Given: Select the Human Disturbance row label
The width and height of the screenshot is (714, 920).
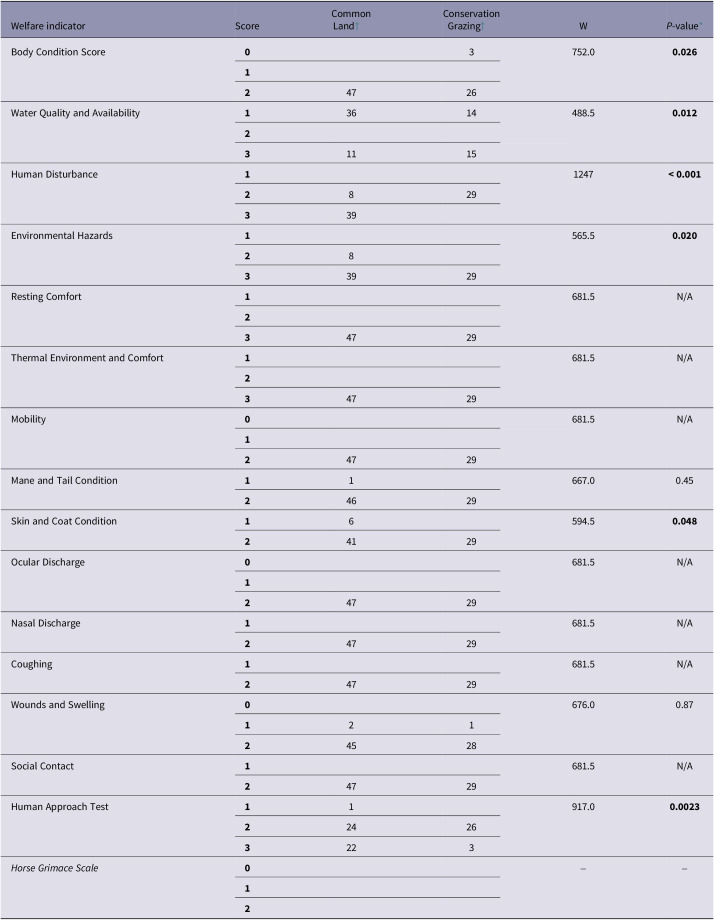Looking at the screenshot, I should pyautogui.click(x=54, y=174).
